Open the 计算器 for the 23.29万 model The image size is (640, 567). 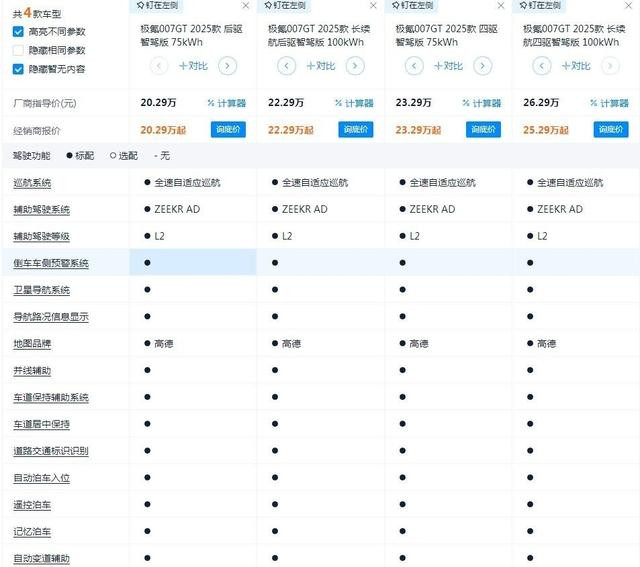pos(482,103)
